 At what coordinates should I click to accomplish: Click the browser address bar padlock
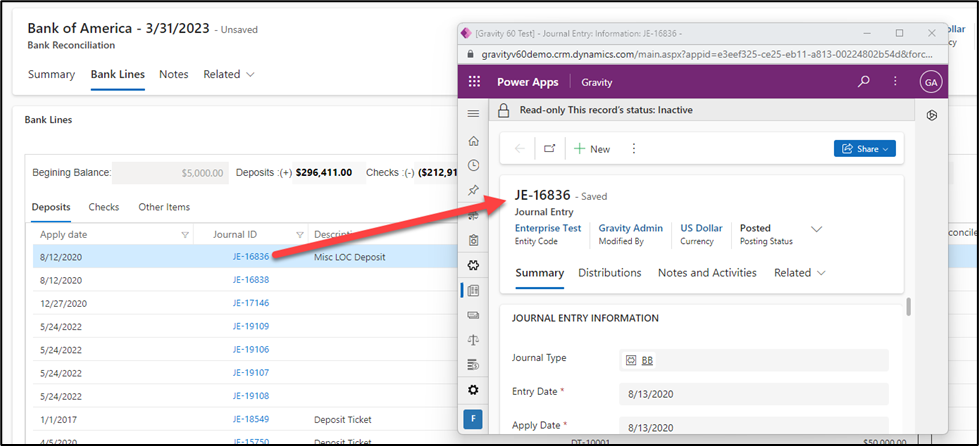(470, 54)
